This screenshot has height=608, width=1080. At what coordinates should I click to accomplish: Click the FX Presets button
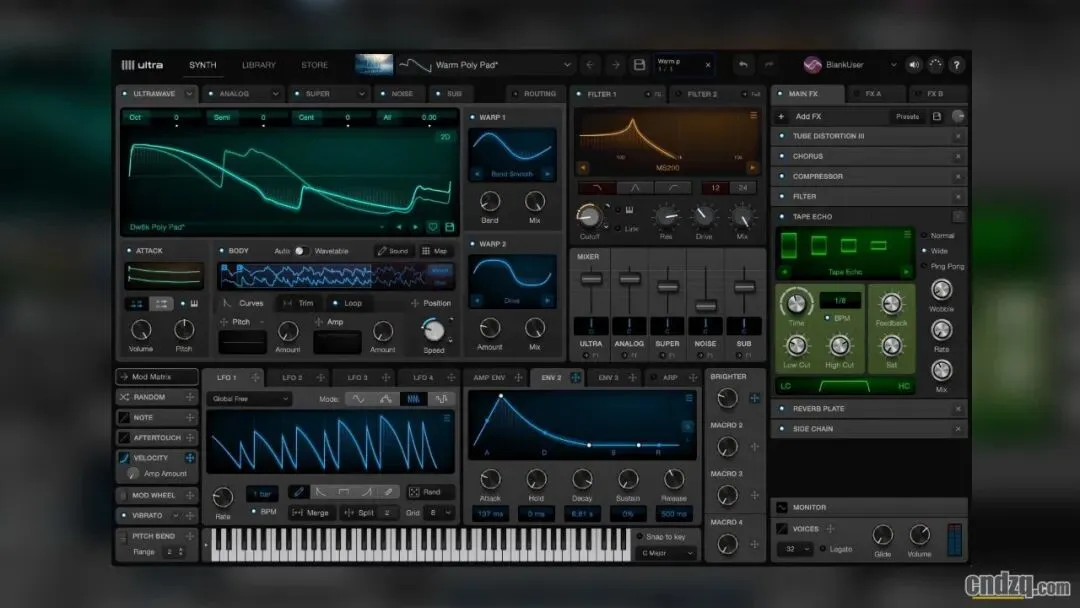(907, 116)
